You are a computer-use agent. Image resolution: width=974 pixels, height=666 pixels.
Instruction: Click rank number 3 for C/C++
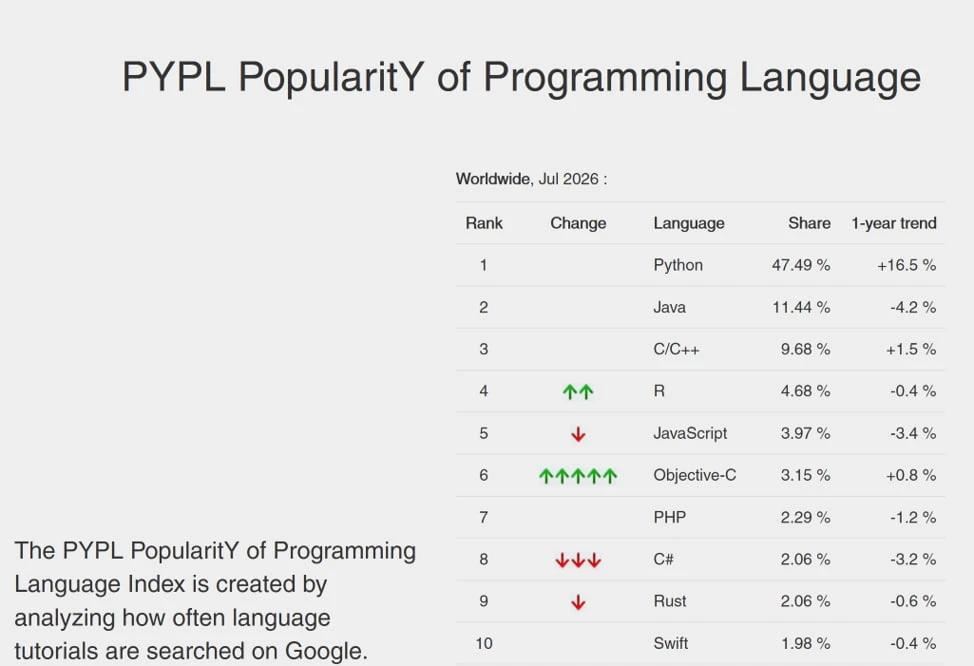coord(483,349)
